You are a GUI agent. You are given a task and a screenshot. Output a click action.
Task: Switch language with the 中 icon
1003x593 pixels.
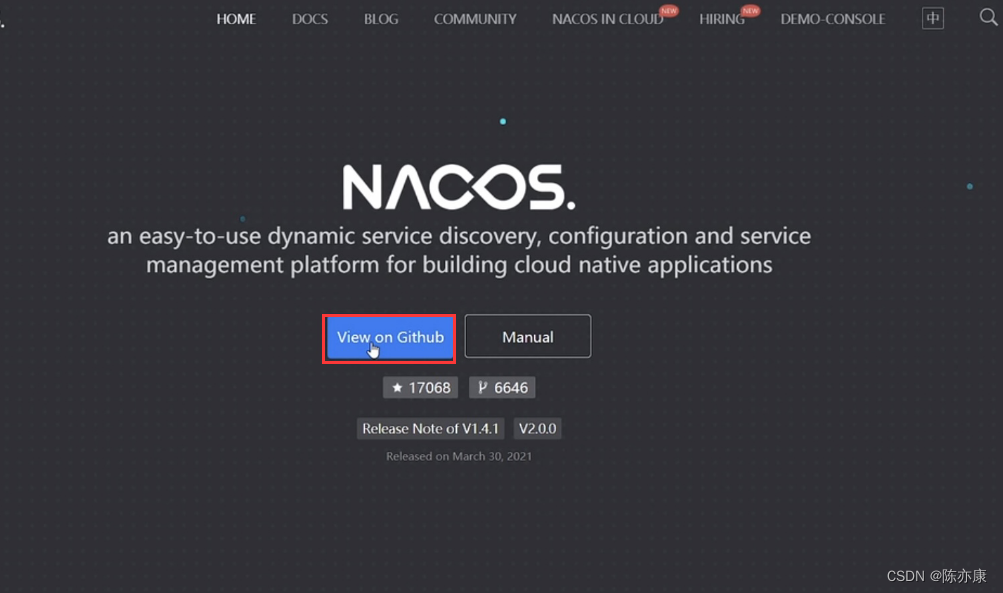coord(933,18)
